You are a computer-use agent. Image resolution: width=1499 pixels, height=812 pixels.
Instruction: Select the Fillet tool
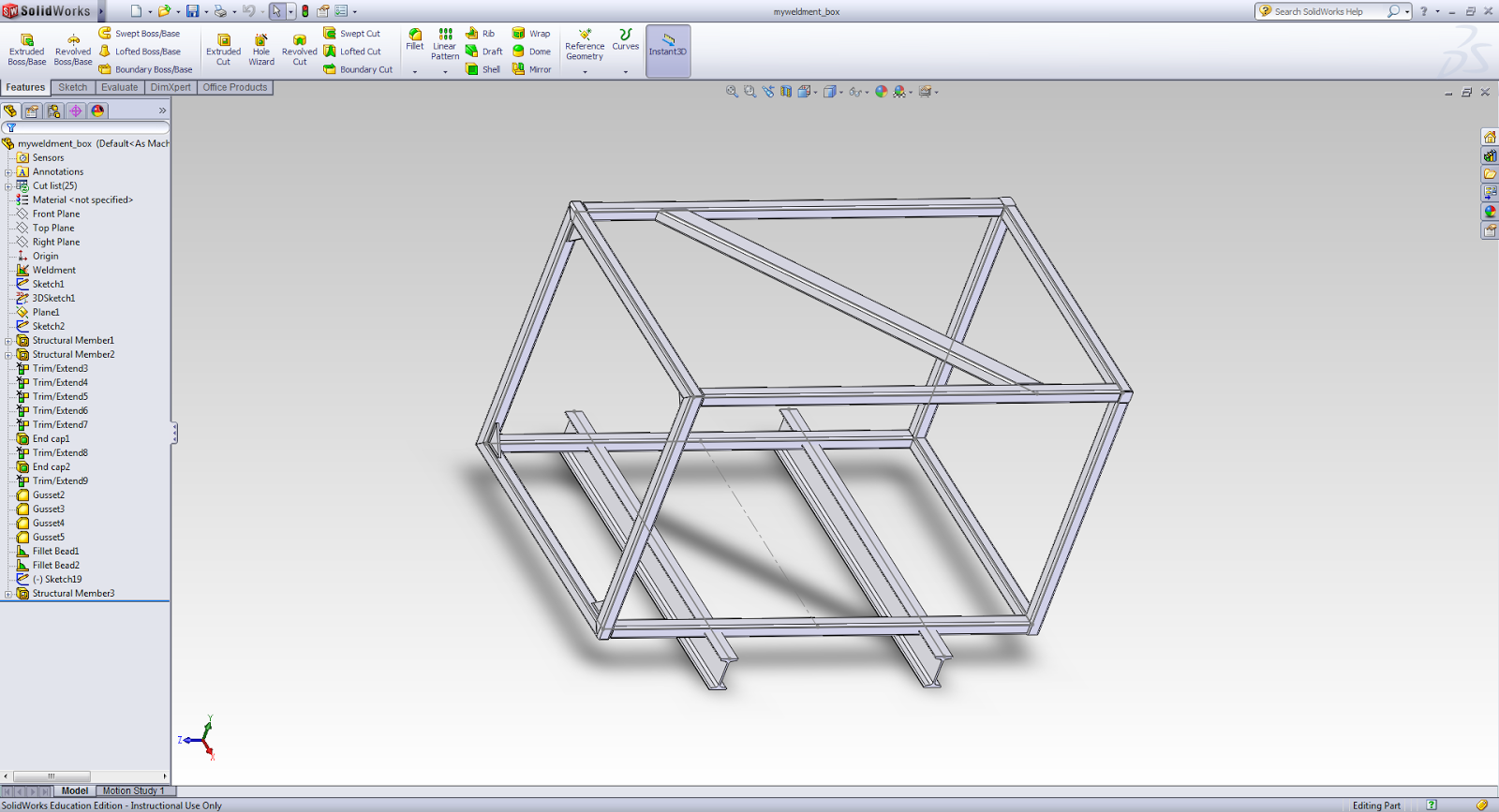click(x=415, y=39)
